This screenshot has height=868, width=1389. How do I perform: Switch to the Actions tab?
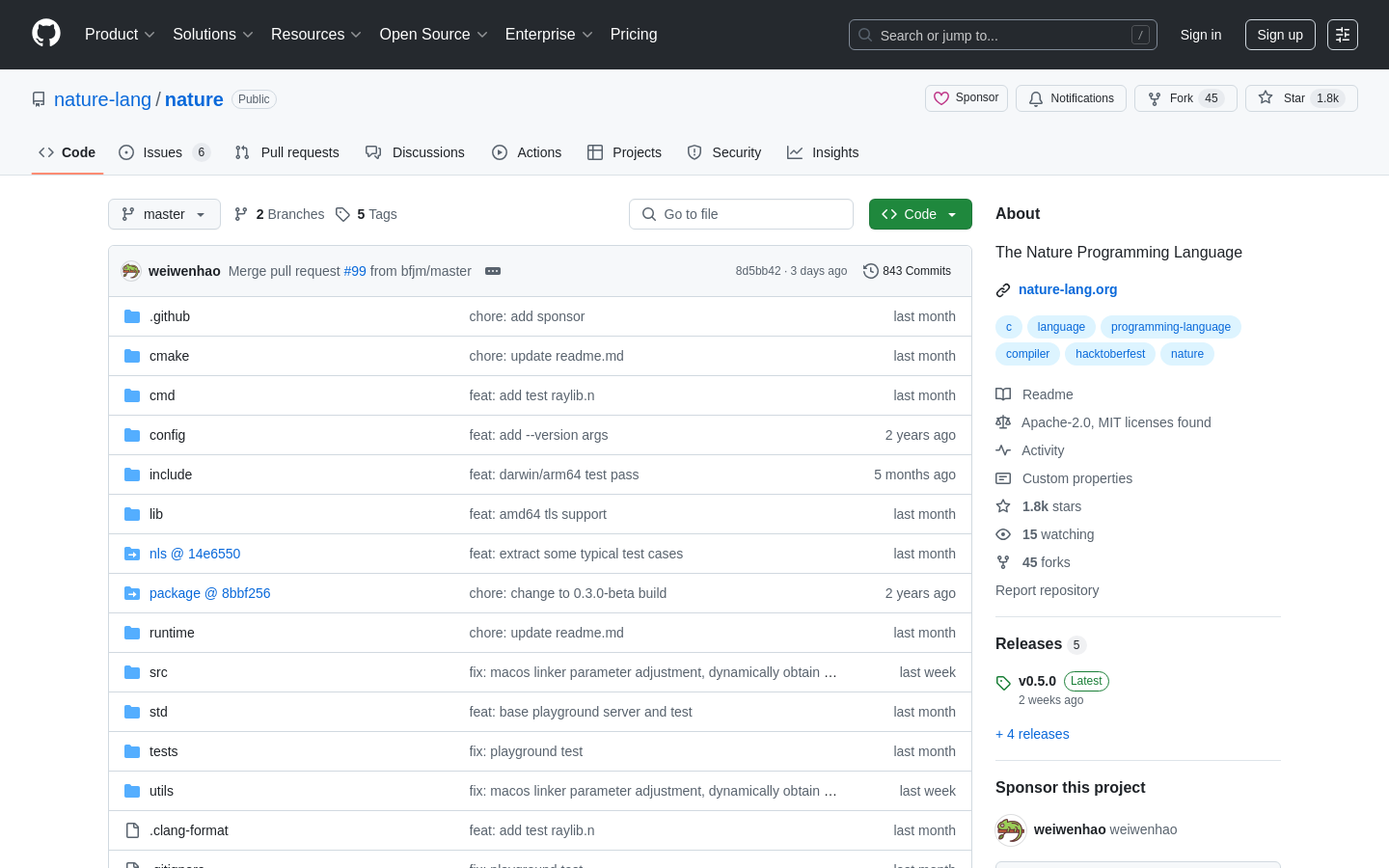(527, 152)
